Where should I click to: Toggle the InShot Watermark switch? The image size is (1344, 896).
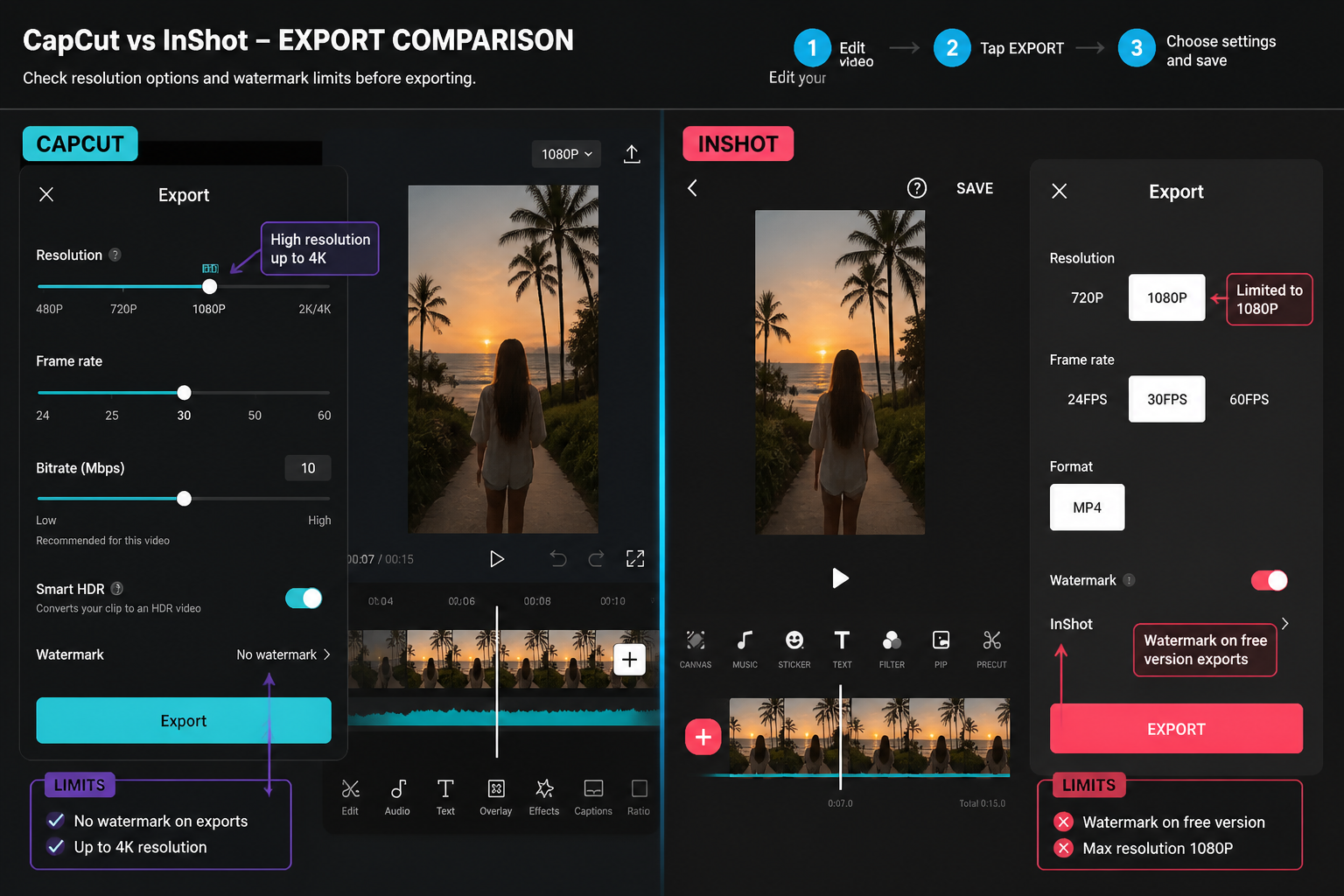coord(1269,580)
